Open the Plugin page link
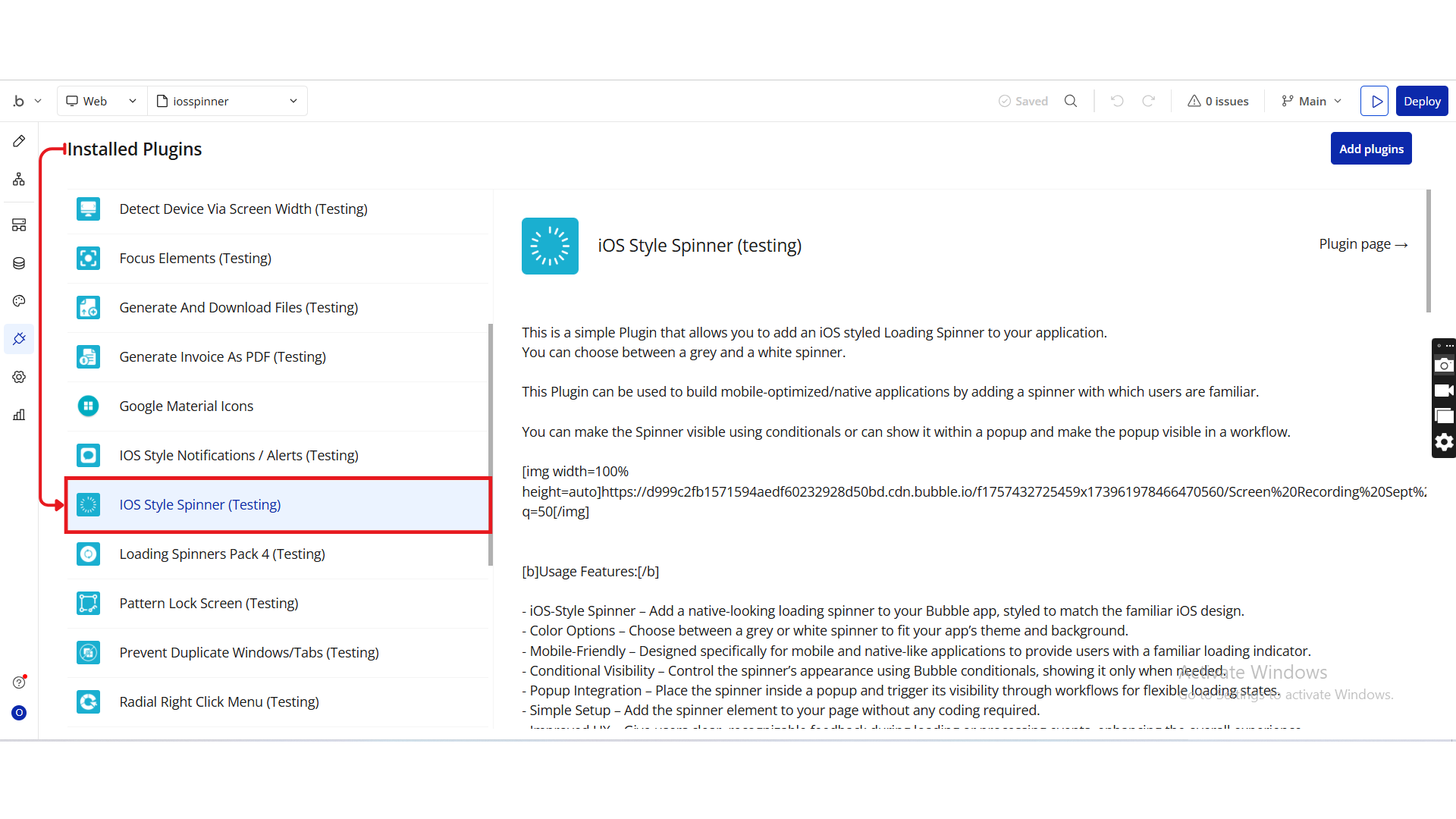Screen dimensions: 1456x819 (1363, 244)
